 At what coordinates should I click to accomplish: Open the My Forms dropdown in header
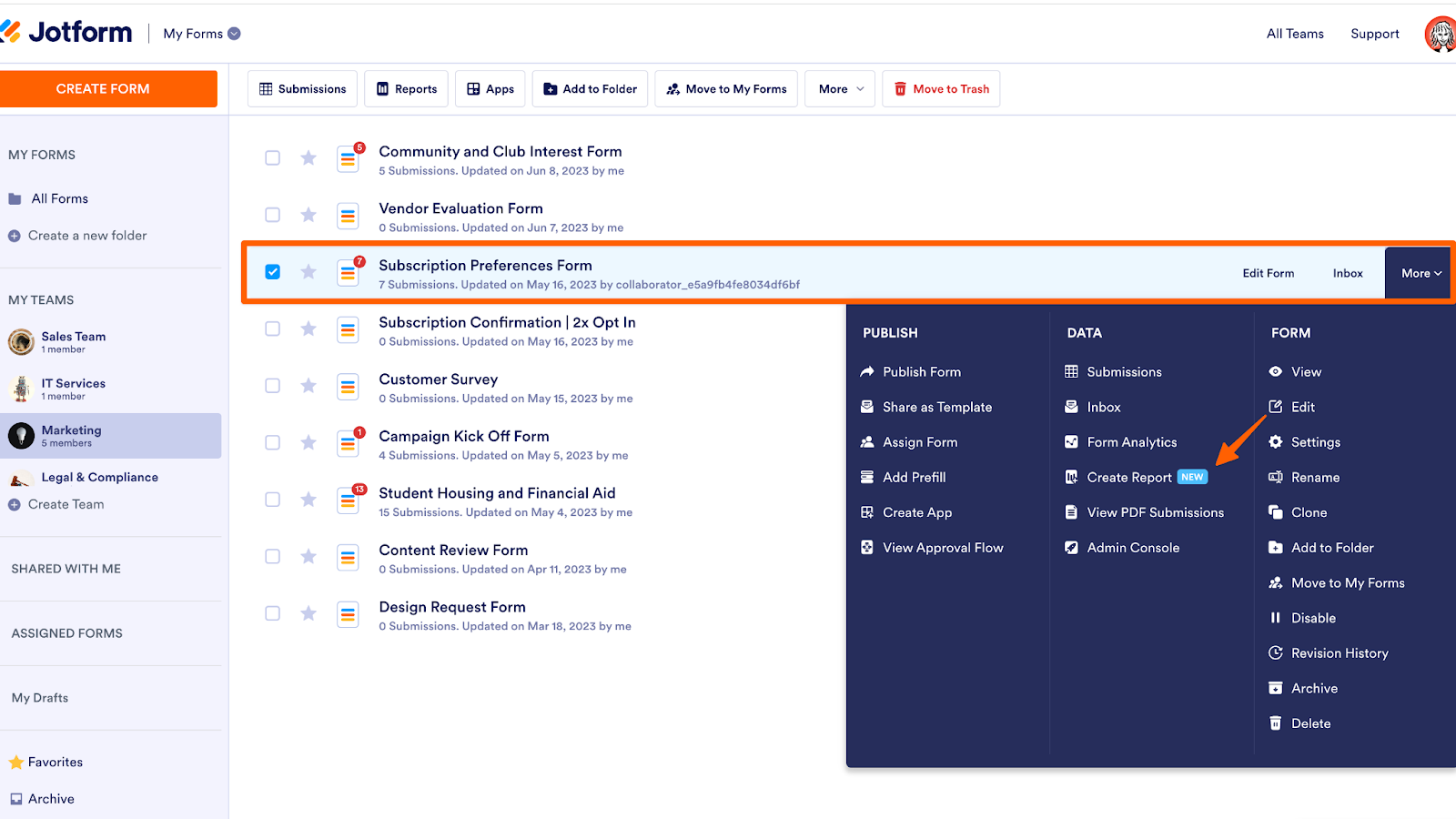[x=202, y=34]
